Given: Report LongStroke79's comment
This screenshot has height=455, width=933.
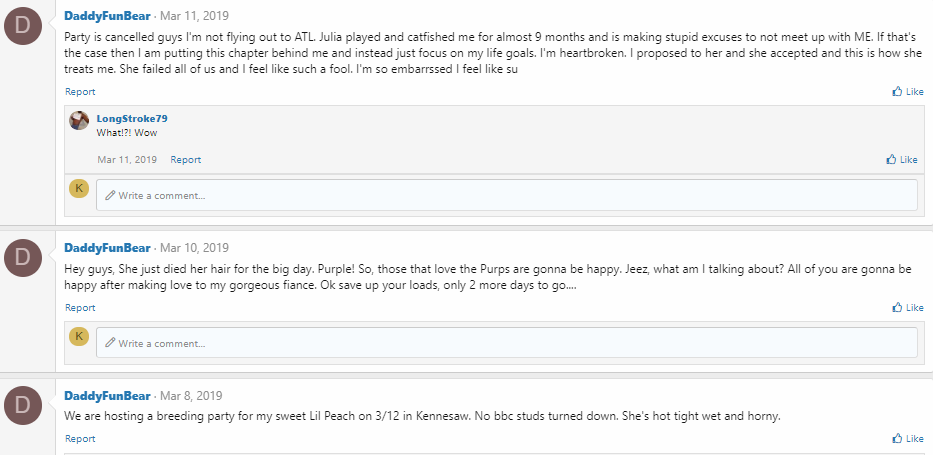Looking at the screenshot, I should point(186,159).
